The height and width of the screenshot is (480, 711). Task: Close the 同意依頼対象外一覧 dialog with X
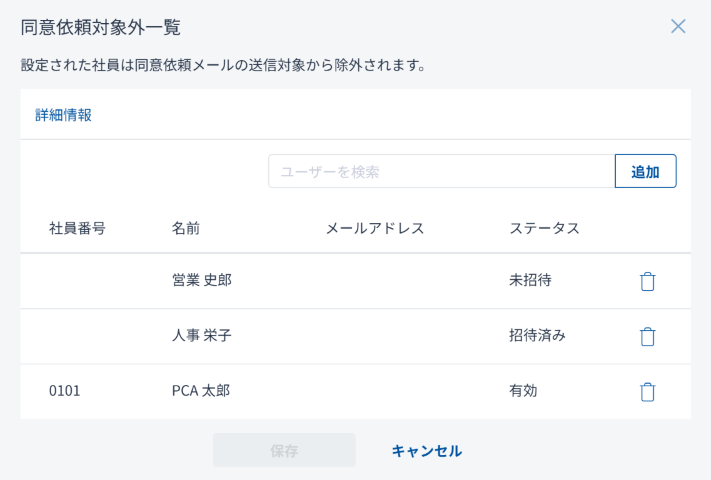tap(678, 27)
